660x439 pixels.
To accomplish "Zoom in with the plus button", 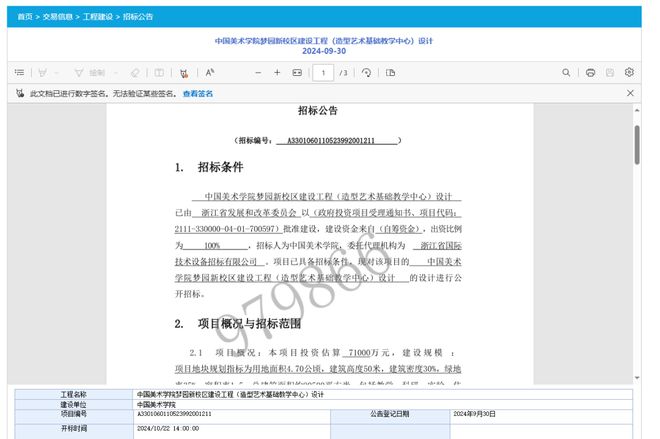I will pos(277,73).
